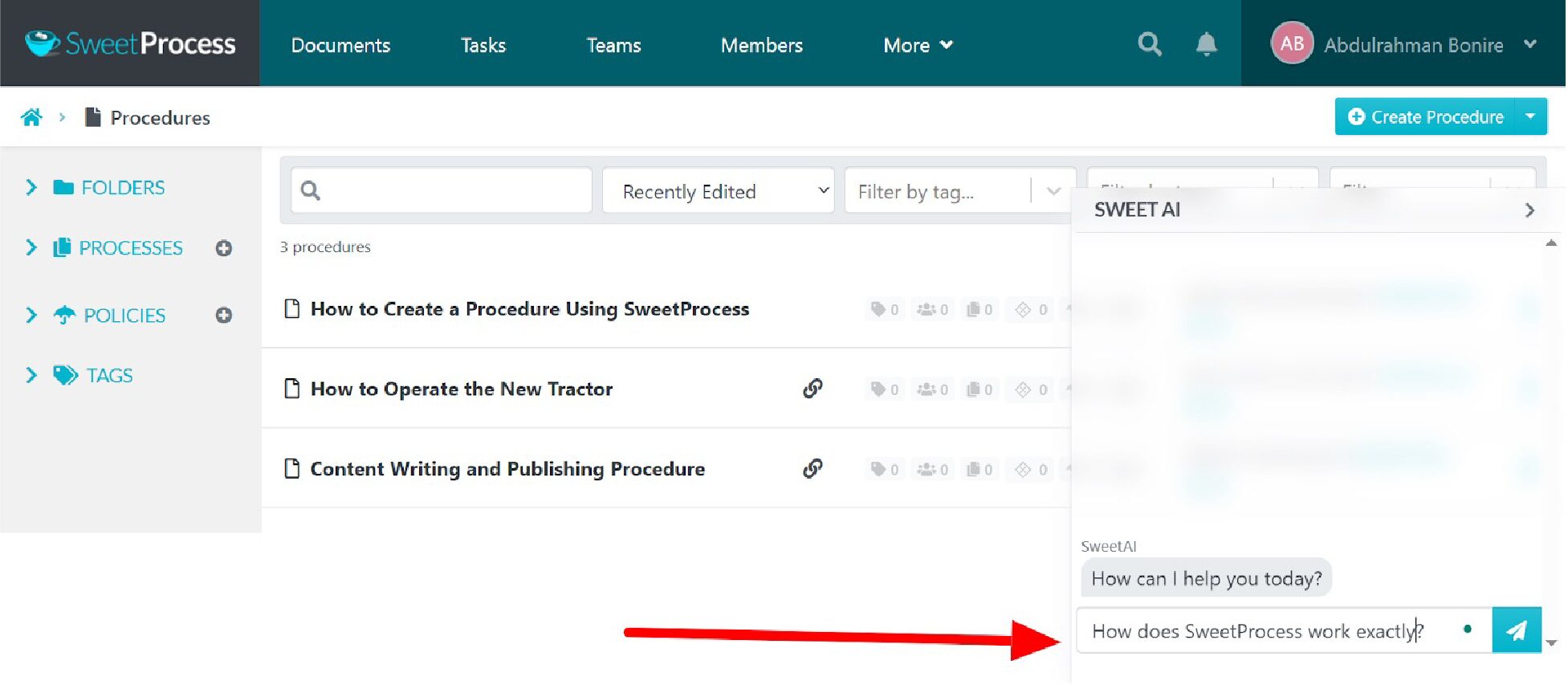The image size is (1568, 685).
Task: Click policy count on Create a Procedure row
Action: 1032,309
